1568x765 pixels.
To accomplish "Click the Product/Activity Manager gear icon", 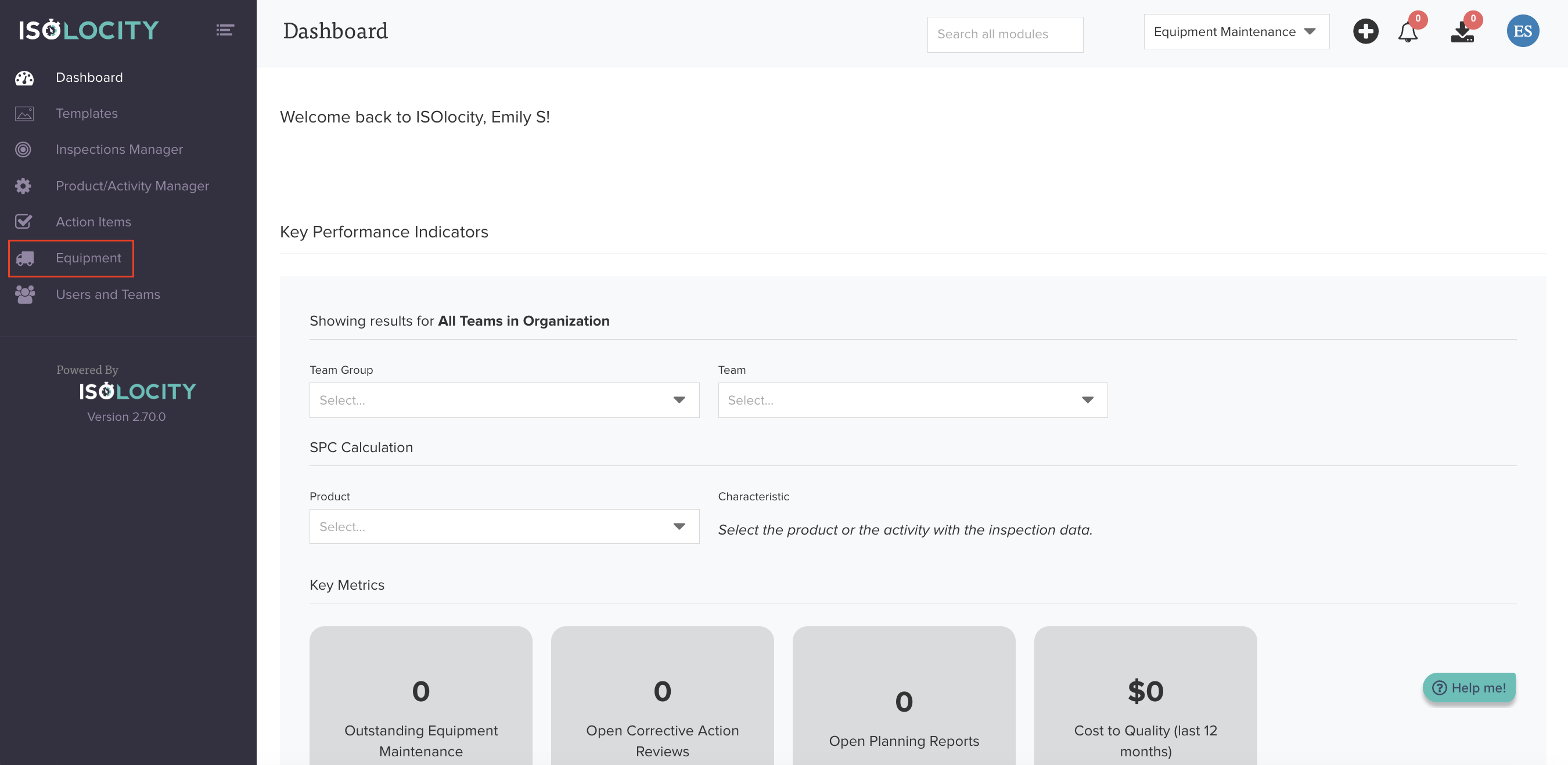I will click(x=23, y=186).
